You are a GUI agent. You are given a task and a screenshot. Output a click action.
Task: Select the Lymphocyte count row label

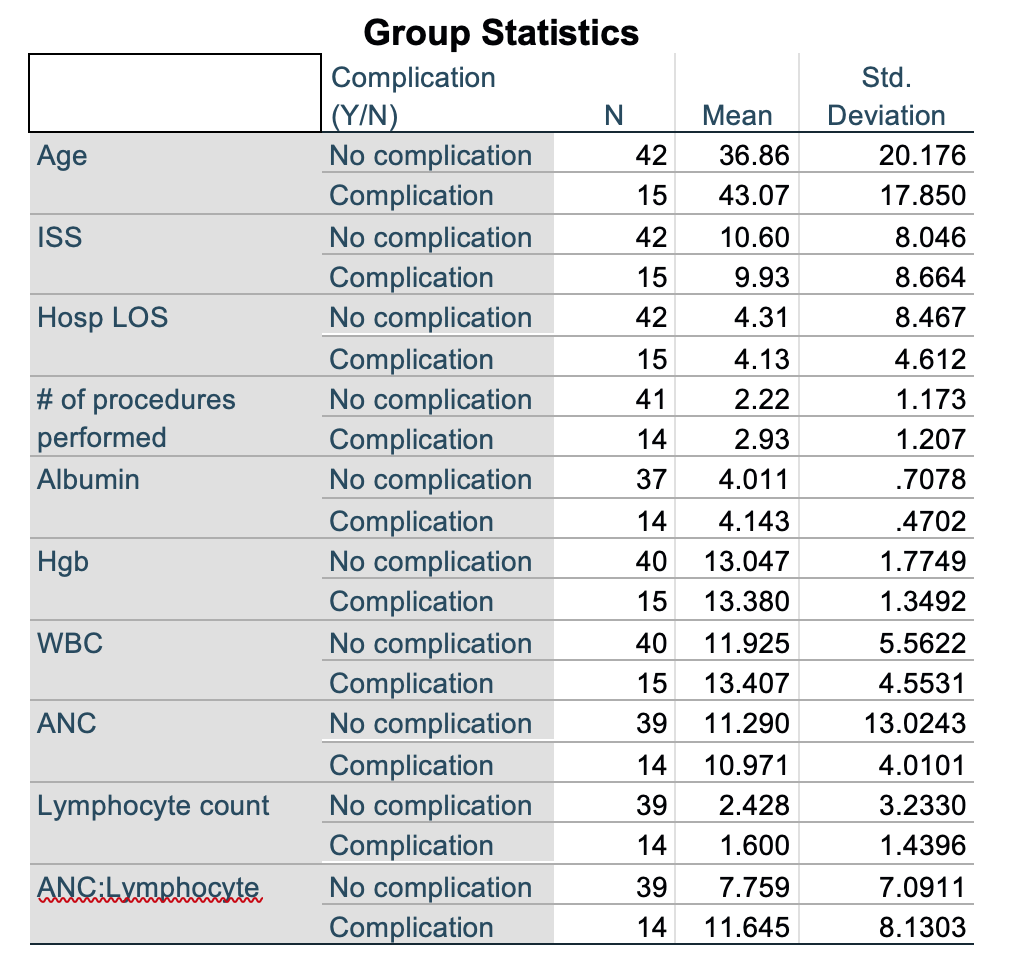coord(153,805)
